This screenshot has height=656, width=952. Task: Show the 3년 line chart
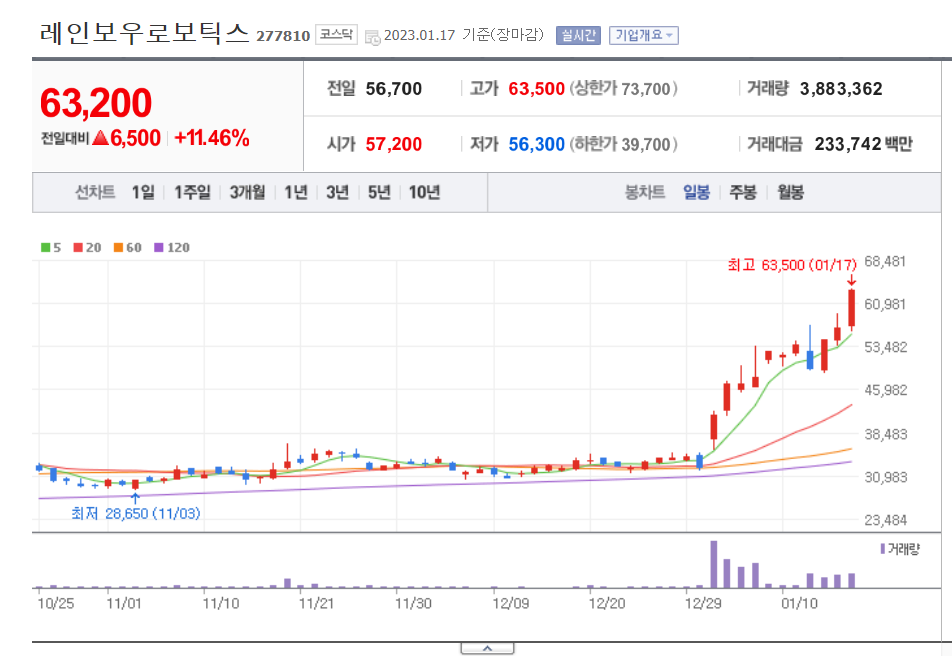coord(338,193)
